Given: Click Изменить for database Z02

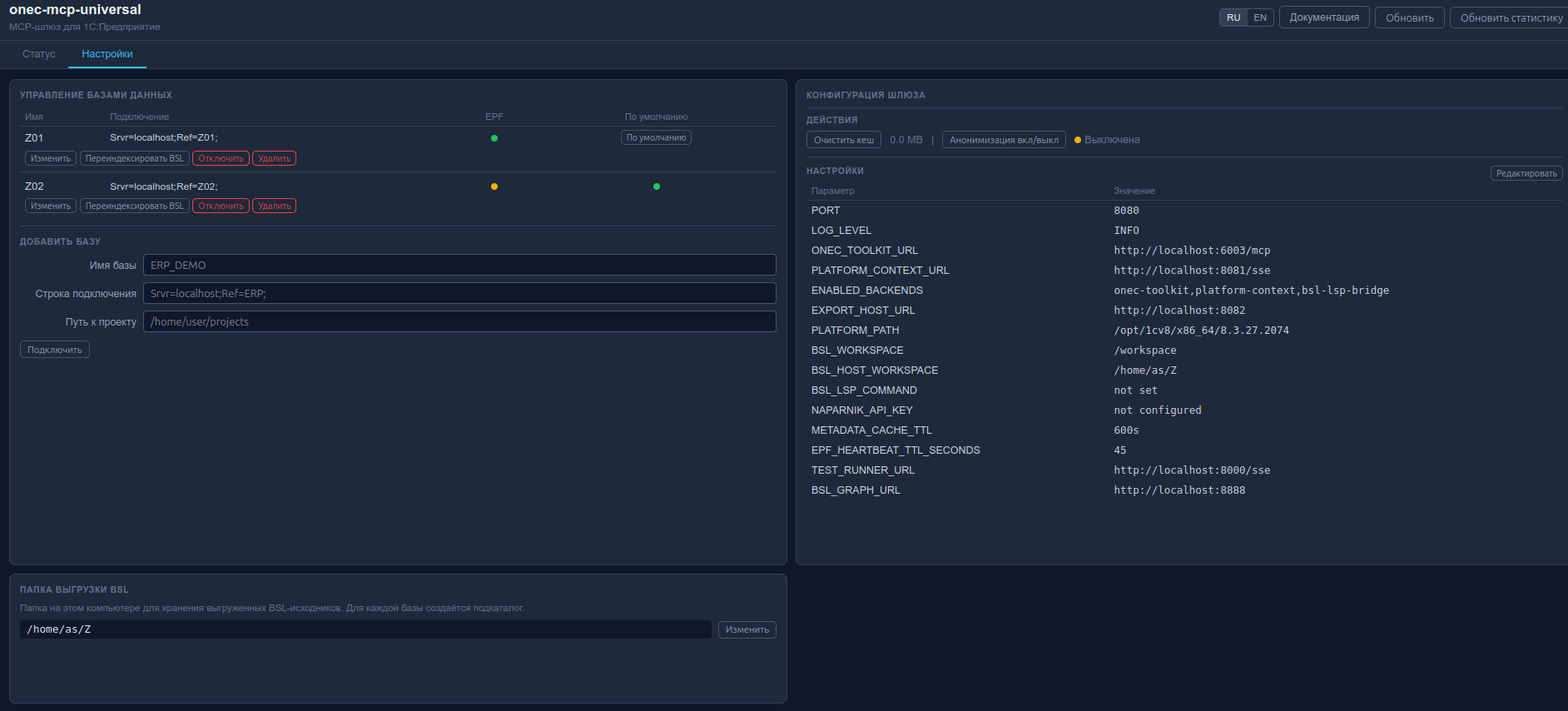Looking at the screenshot, I should pyautogui.click(x=51, y=206).
